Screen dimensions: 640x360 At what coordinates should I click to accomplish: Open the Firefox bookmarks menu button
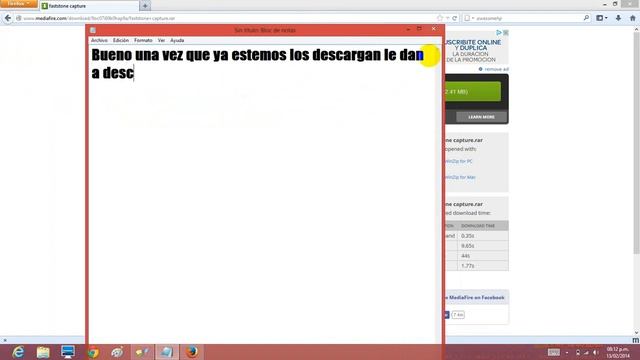(x=602, y=18)
